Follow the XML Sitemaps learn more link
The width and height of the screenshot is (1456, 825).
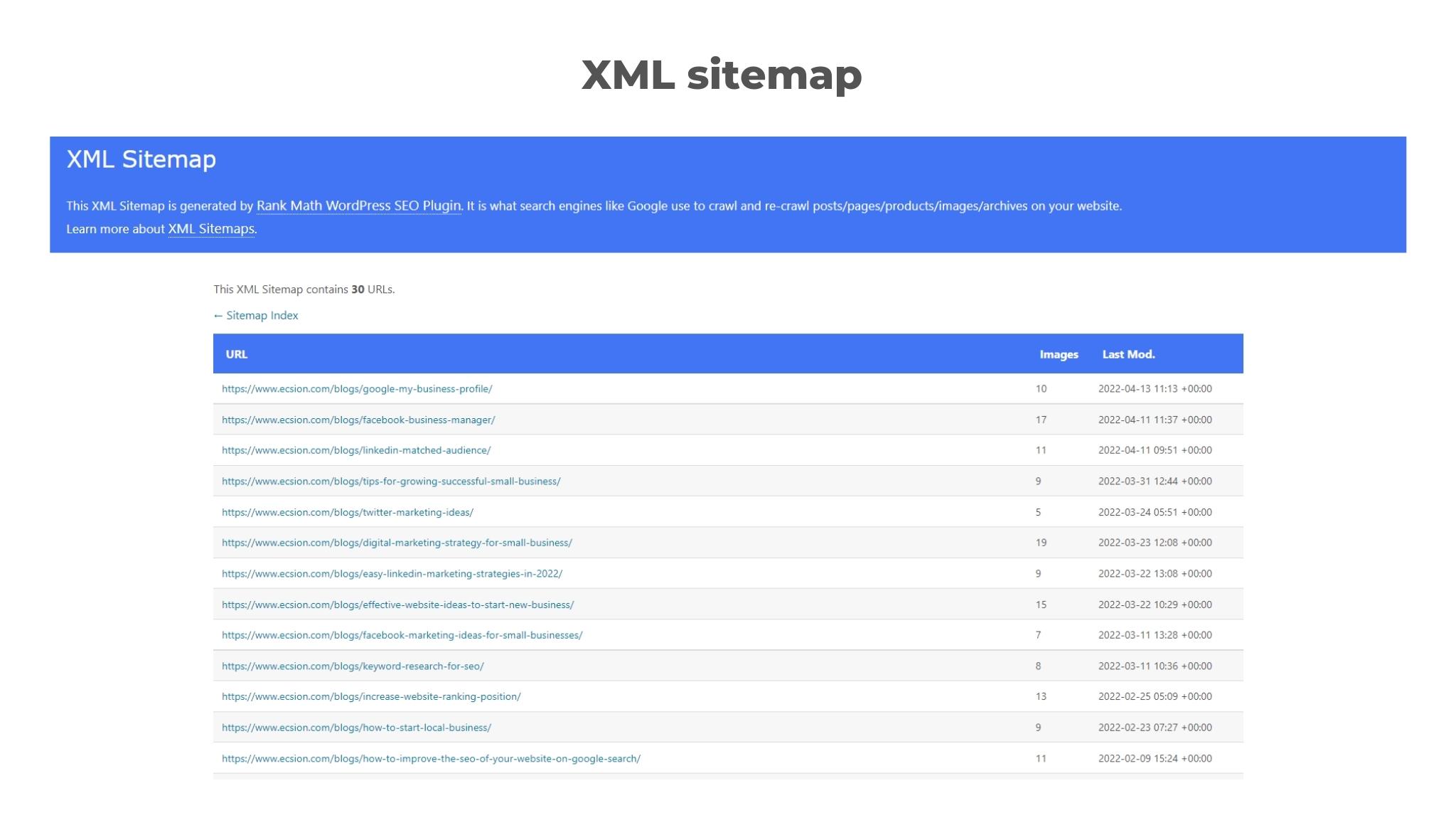(211, 228)
